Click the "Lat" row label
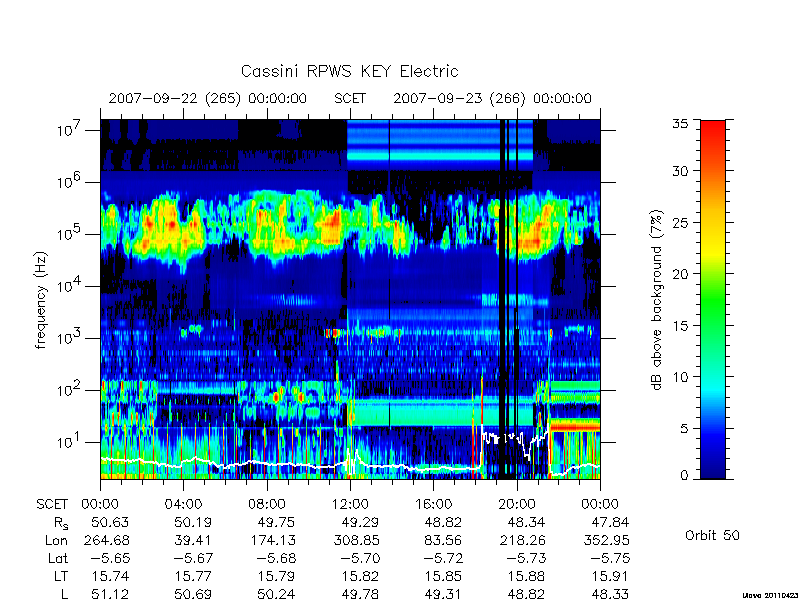 pos(58,558)
